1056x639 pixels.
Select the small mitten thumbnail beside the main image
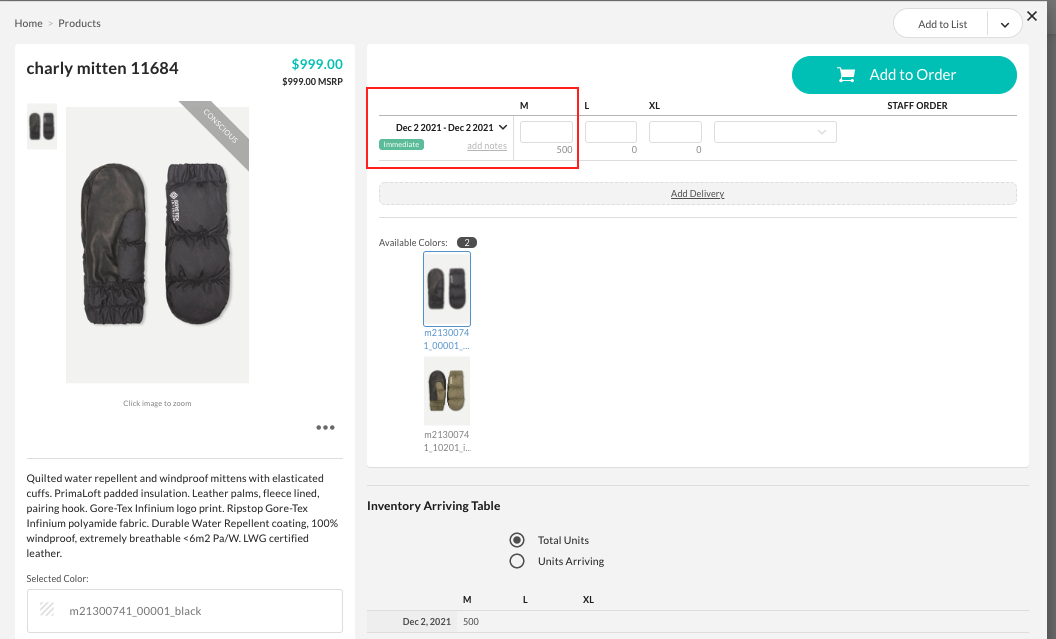coord(42,127)
